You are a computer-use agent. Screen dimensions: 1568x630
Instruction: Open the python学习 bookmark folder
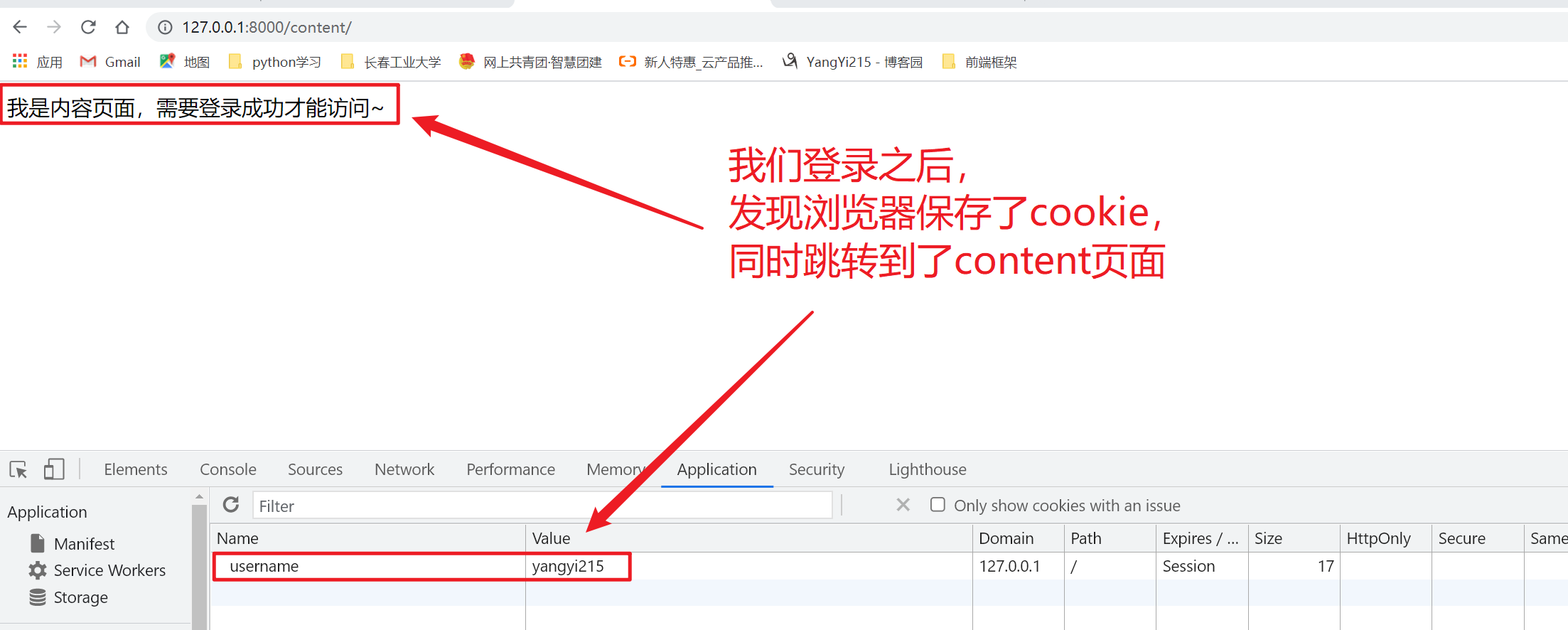click(x=274, y=62)
